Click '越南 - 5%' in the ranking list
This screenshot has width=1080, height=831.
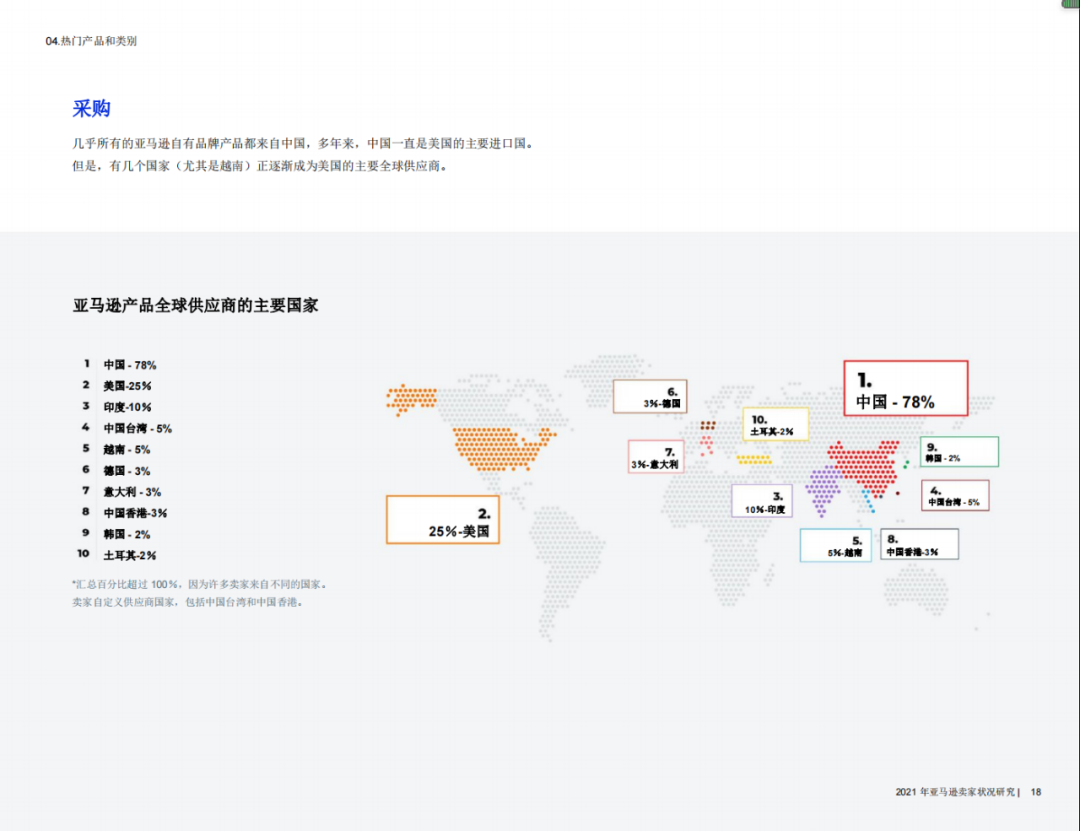click(126, 449)
